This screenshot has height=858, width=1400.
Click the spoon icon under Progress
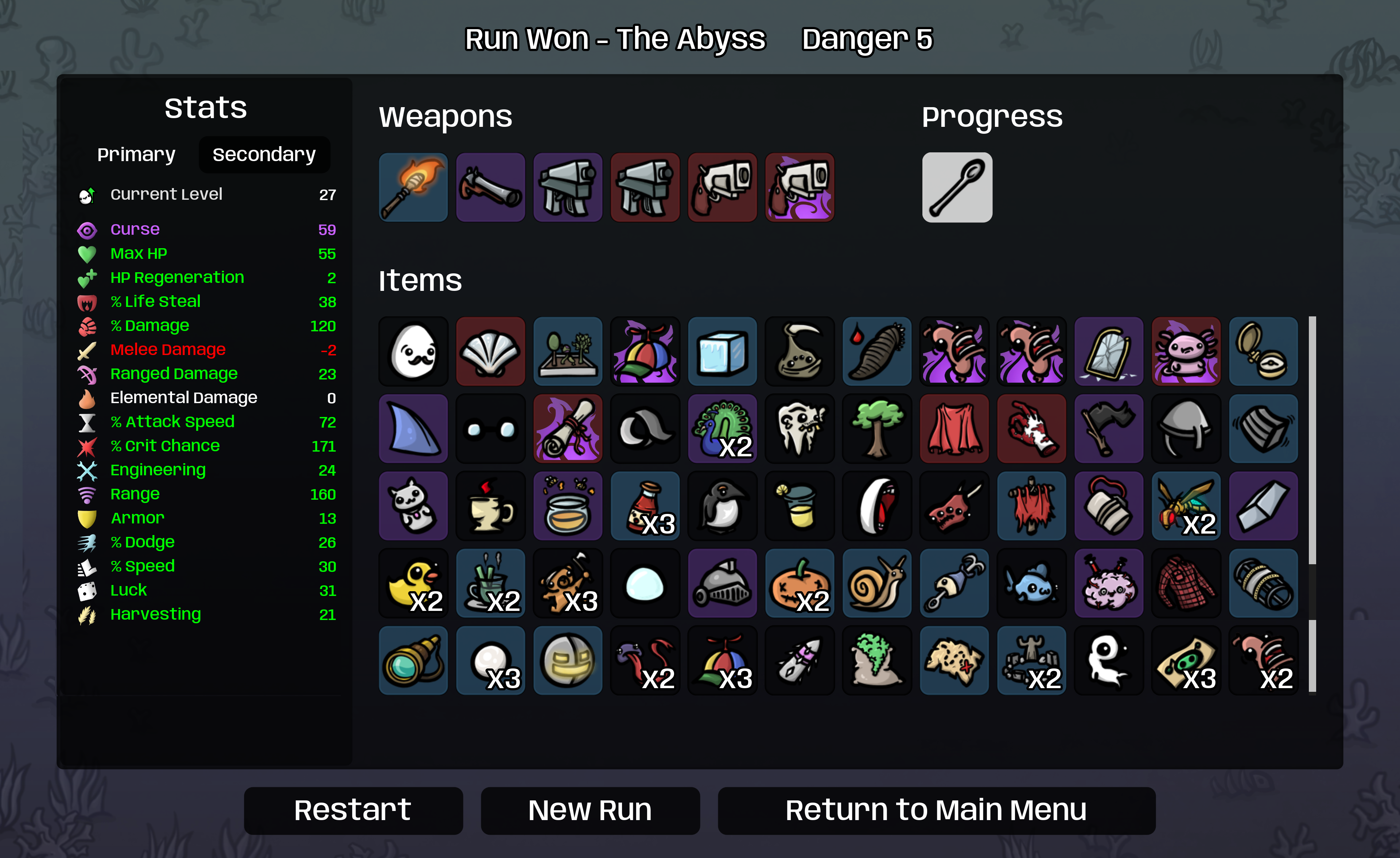(x=957, y=187)
